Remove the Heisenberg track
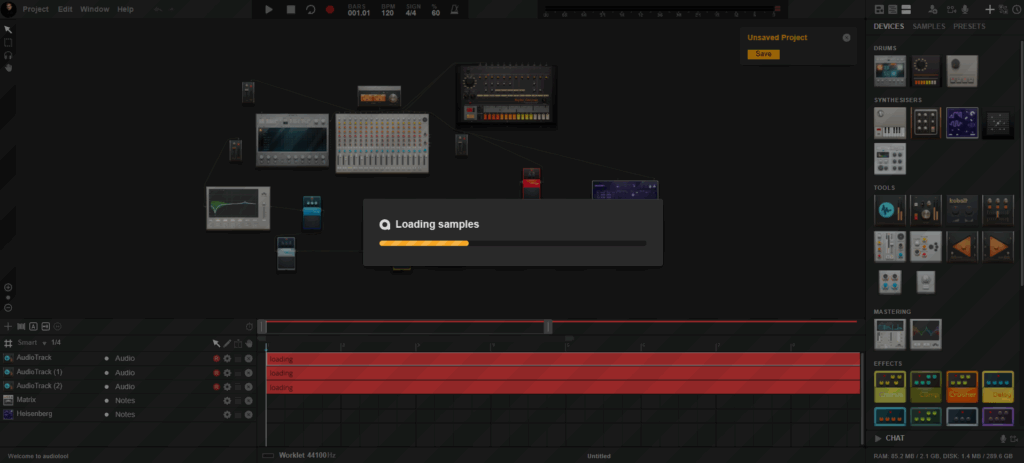The width and height of the screenshot is (1024, 463). point(248,415)
